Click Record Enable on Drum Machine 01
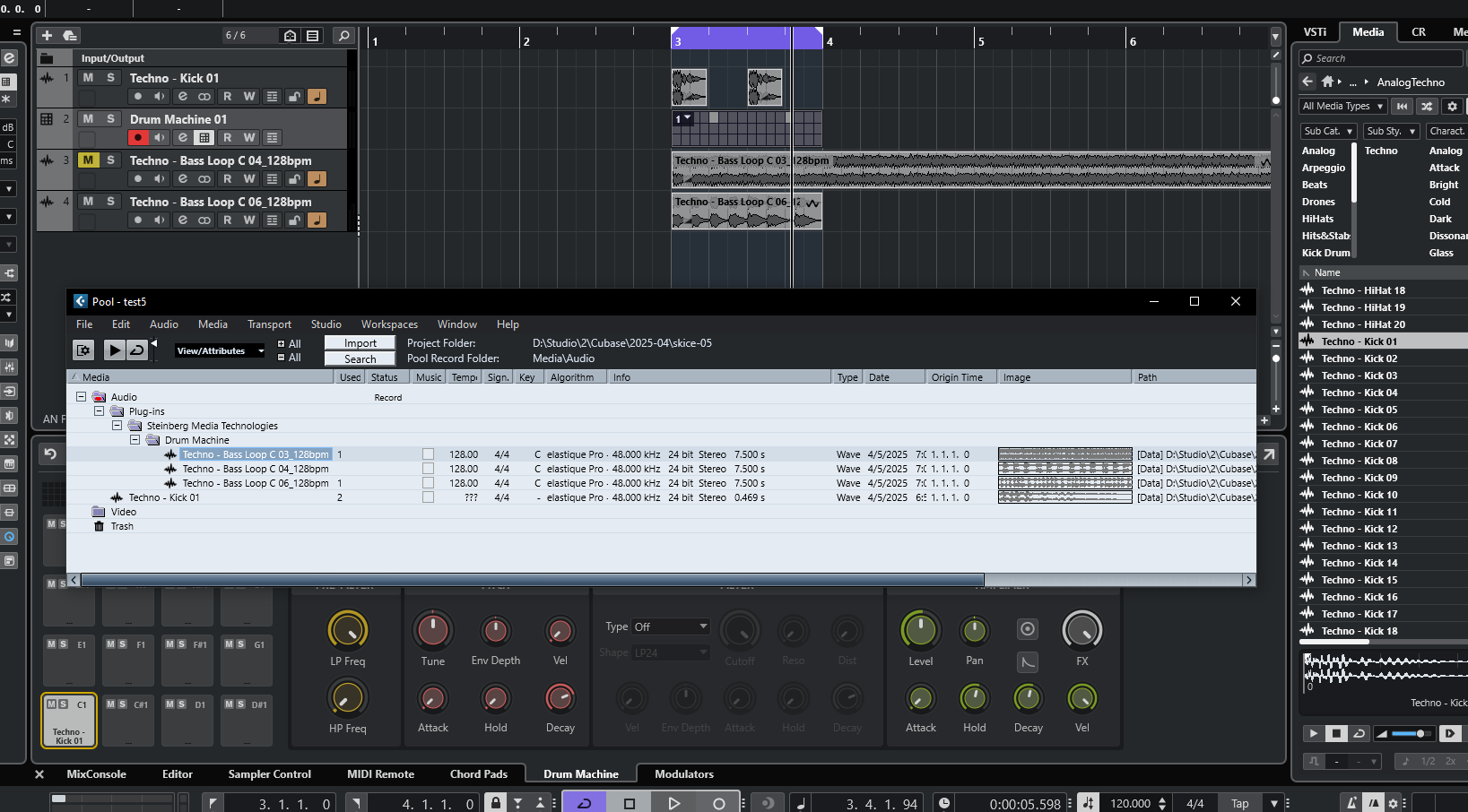Viewport: 1468px width, 812px height. pos(137,138)
